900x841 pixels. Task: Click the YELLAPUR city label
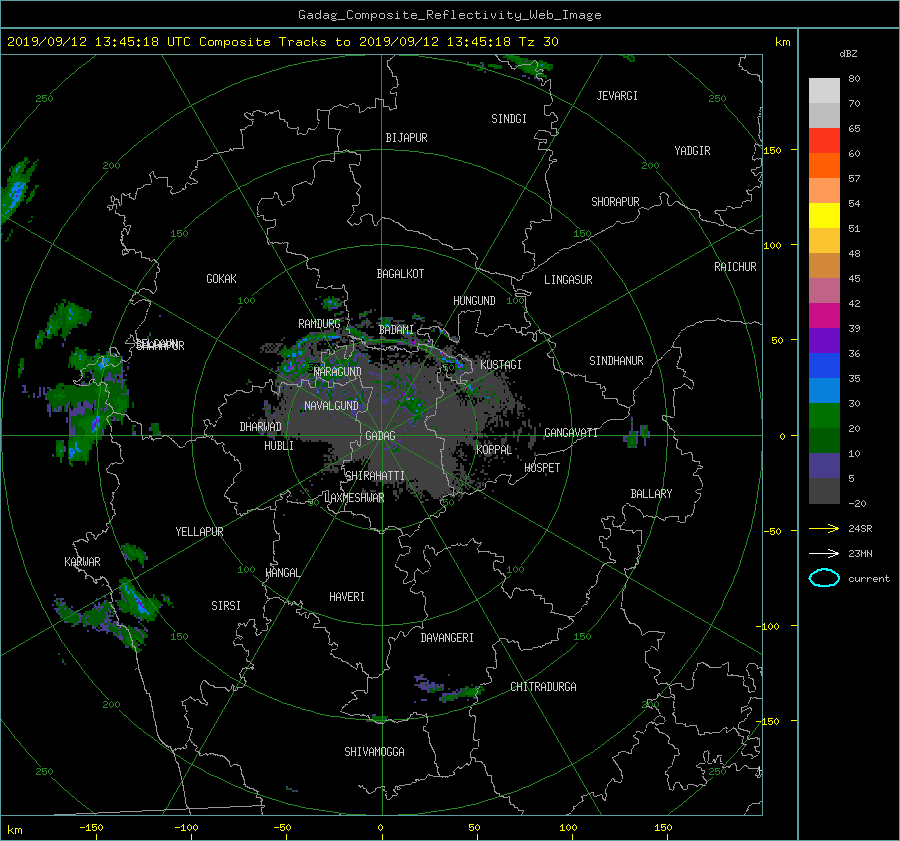pos(199,532)
